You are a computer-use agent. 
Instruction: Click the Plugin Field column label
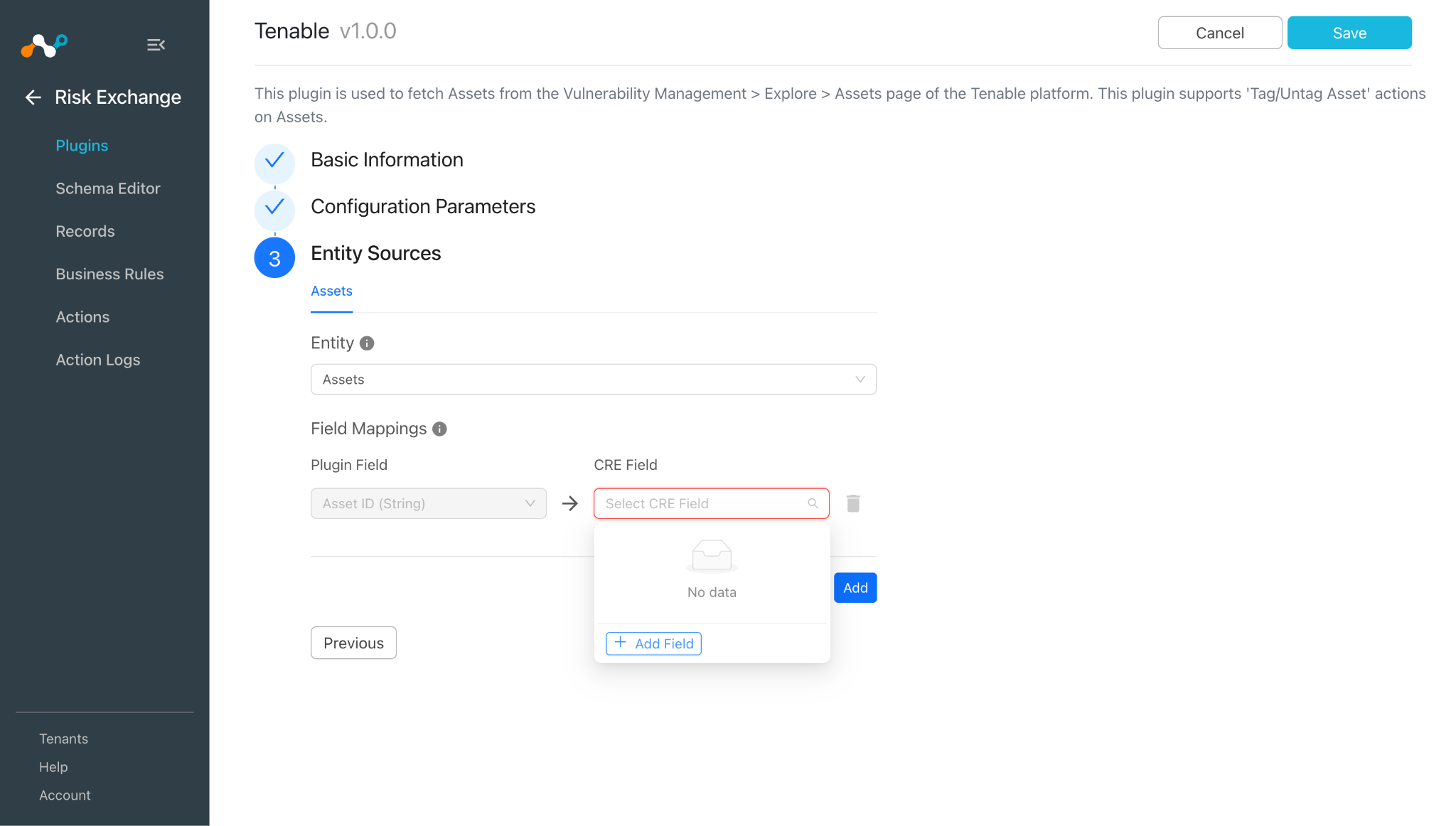click(349, 465)
